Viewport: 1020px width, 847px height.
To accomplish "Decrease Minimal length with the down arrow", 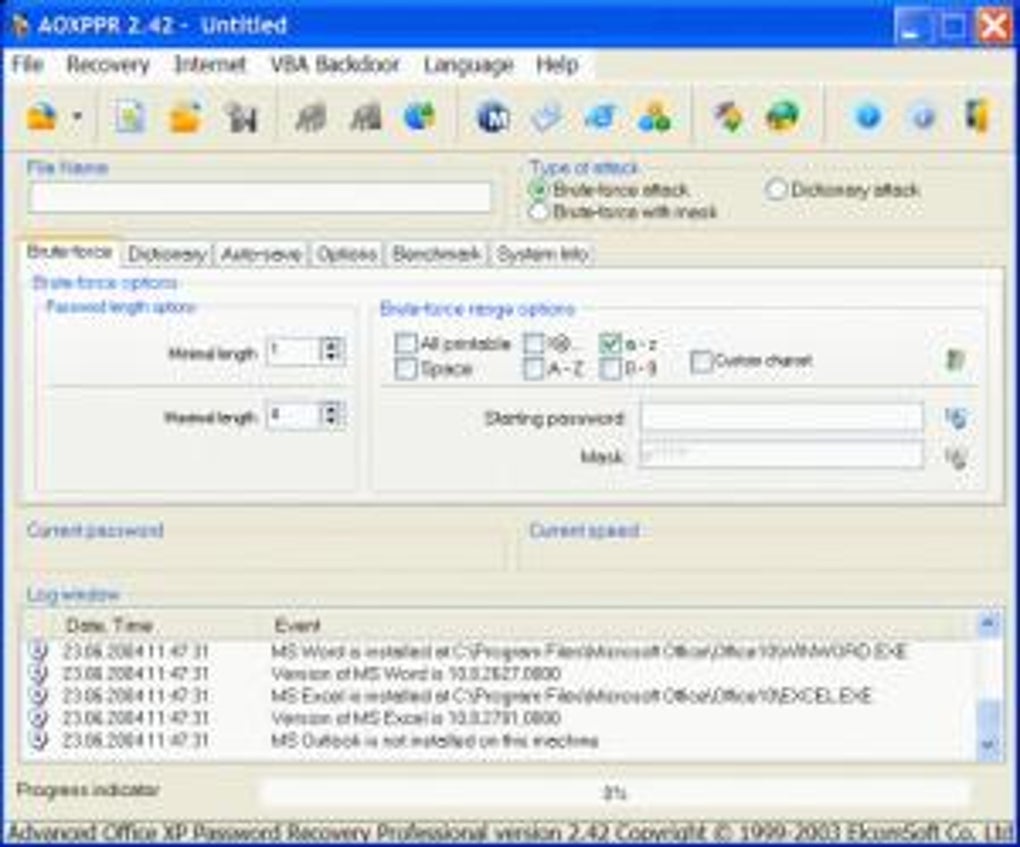I will (x=332, y=356).
